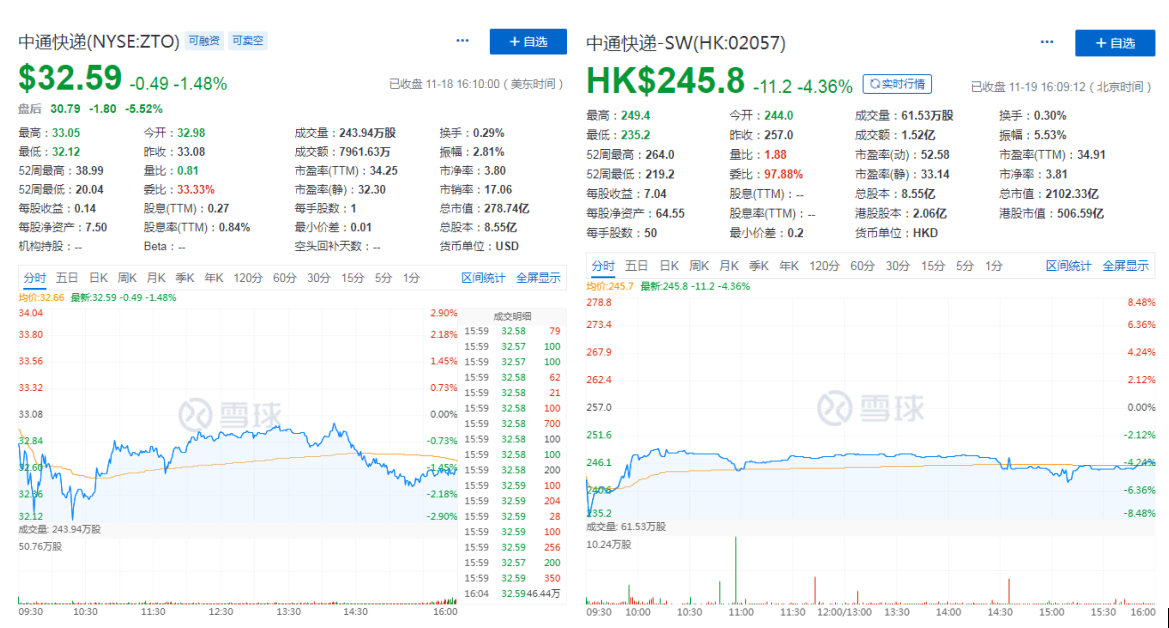This screenshot has width=1169, height=628.
Task: Click 市盈率(TTM) 34.91 in HK panel
Action: [x=1052, y=154]
